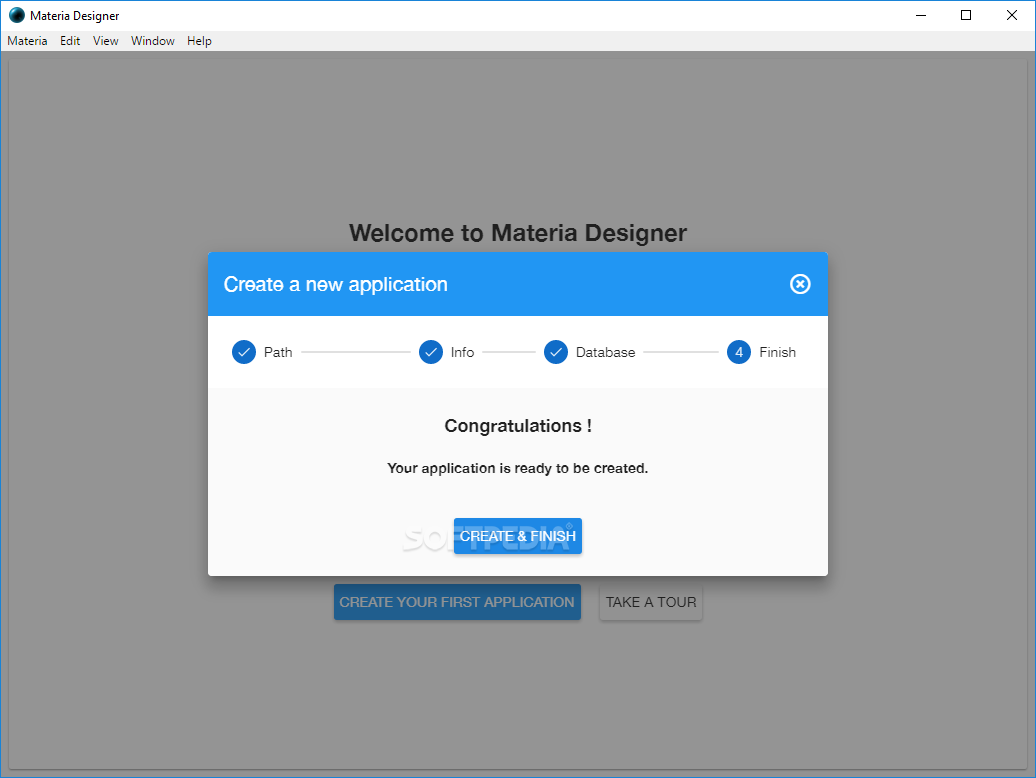Viewport: 1036px width, 778px height.
Task: Select the Path step label
Action: [278, 352]
